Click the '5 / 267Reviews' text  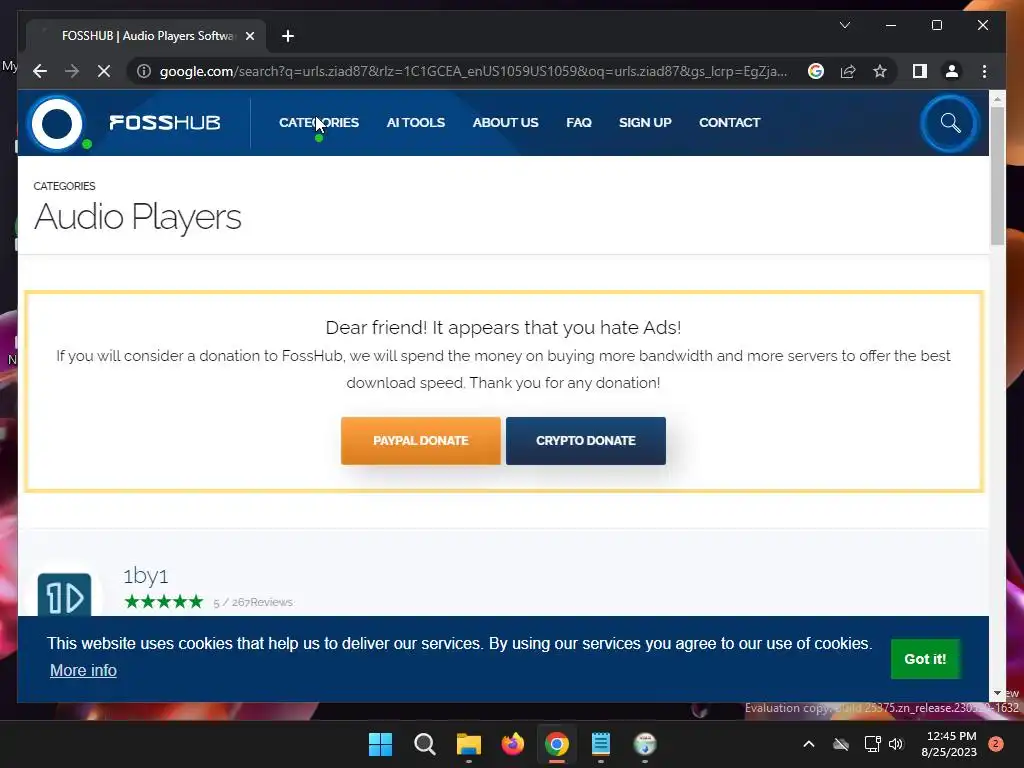click(x=253, y=602)
